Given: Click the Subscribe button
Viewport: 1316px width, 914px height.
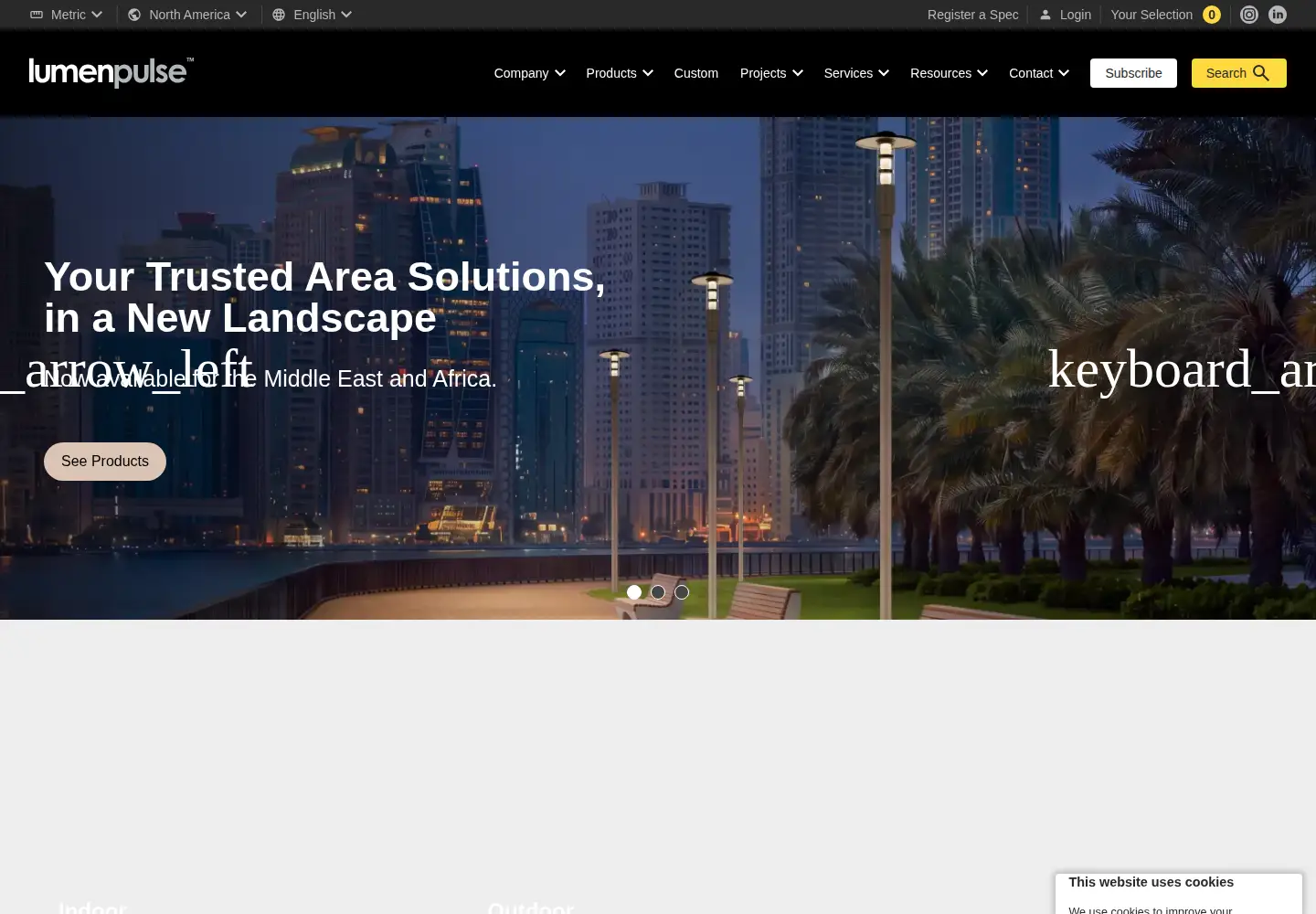Looking at the screenshot, I should [1133, 73].
